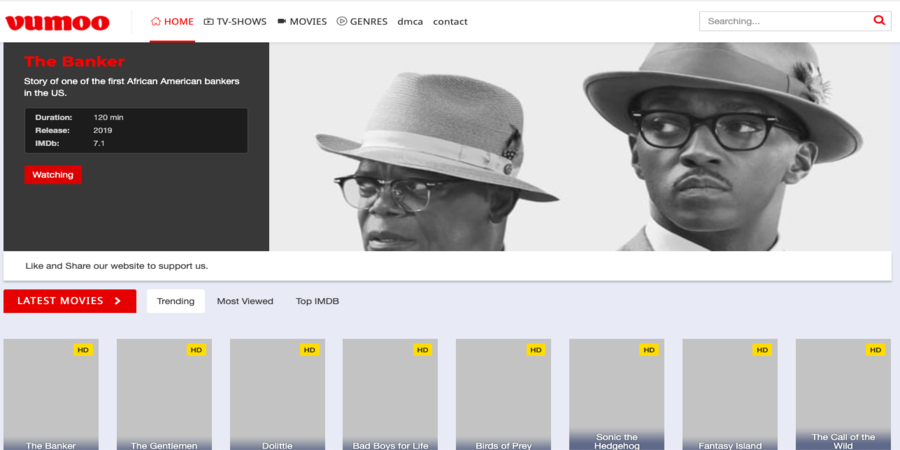Click the LATEST MOVIES button
Viewport: 900px width, 450px height.
coord(70,301)
